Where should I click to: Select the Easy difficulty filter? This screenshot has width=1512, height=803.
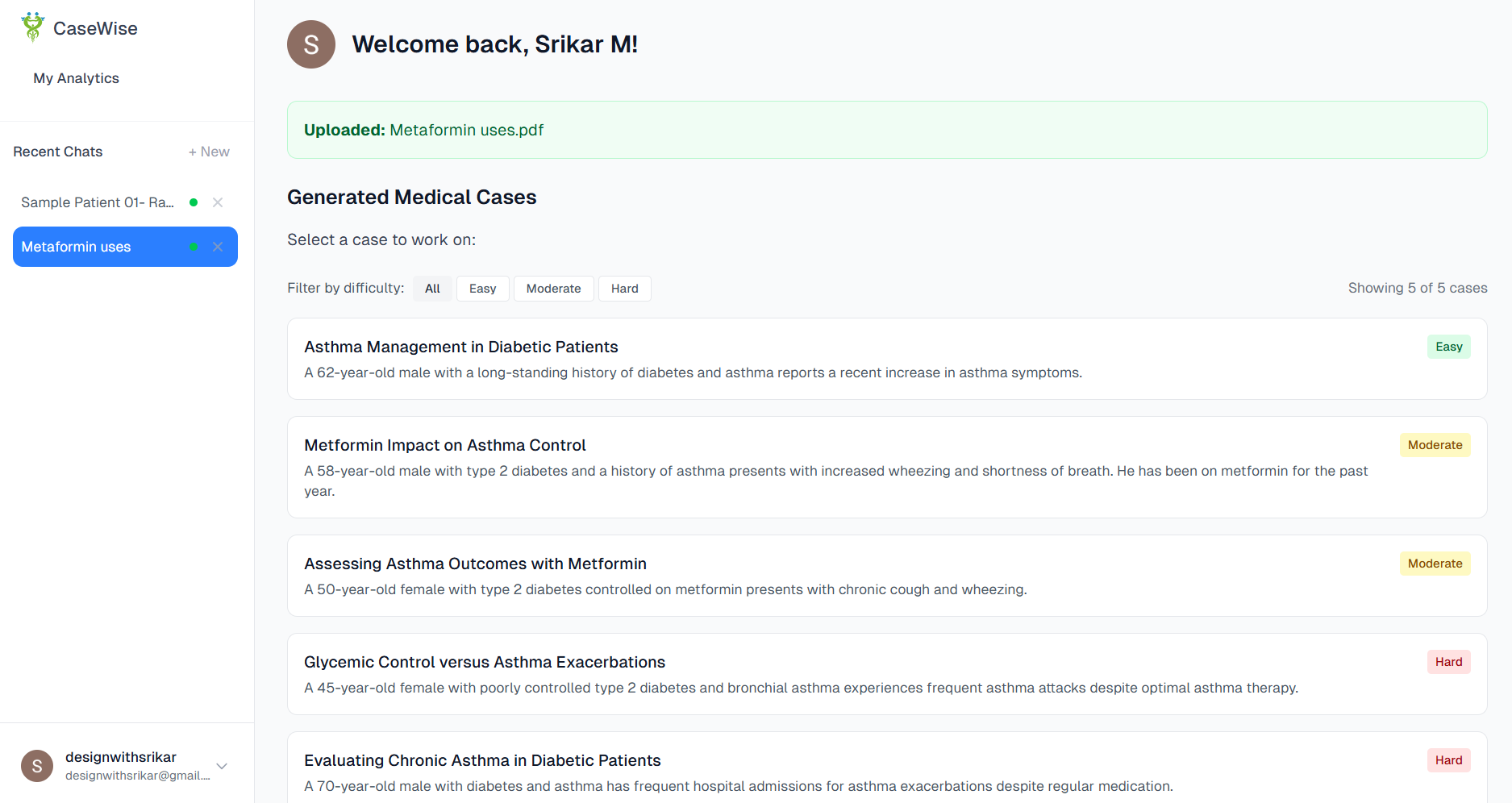pyautogui.click(x=482, y=288)
